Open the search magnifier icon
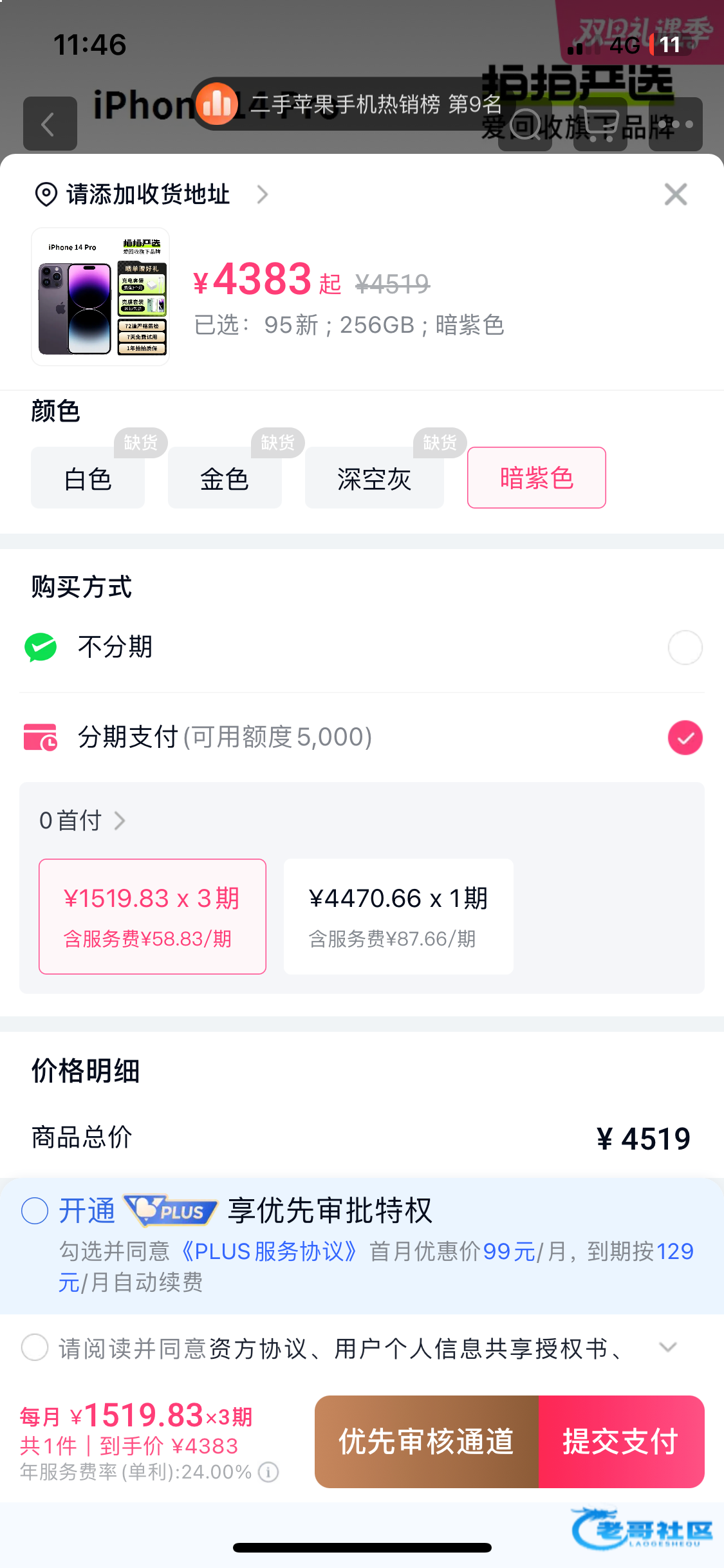Image resolution: width=724 pixels, height=1568 pixels. [525, 124]
